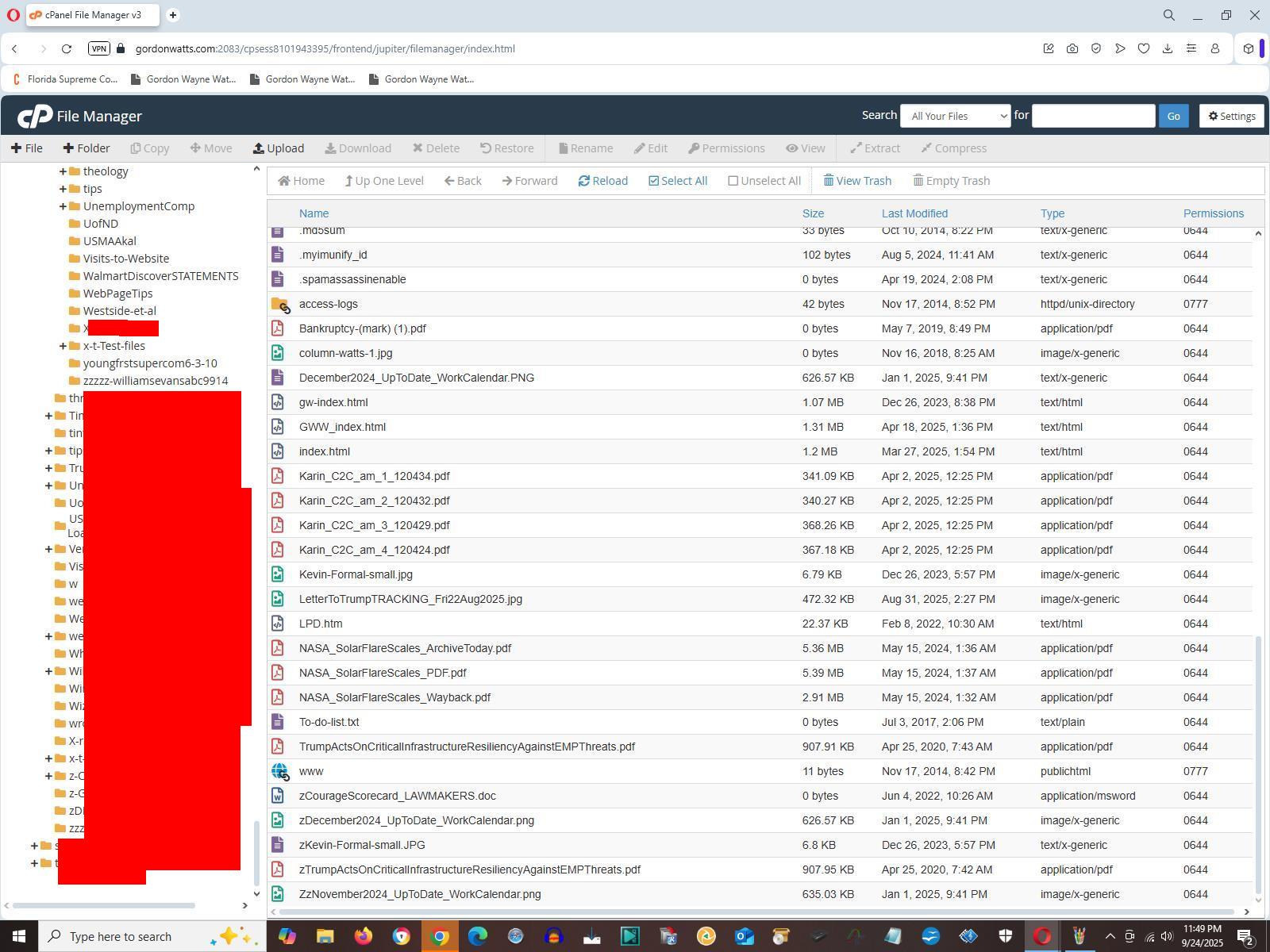Reload the file list
This screenshot has width=1270, height=952.
(603, 181)
